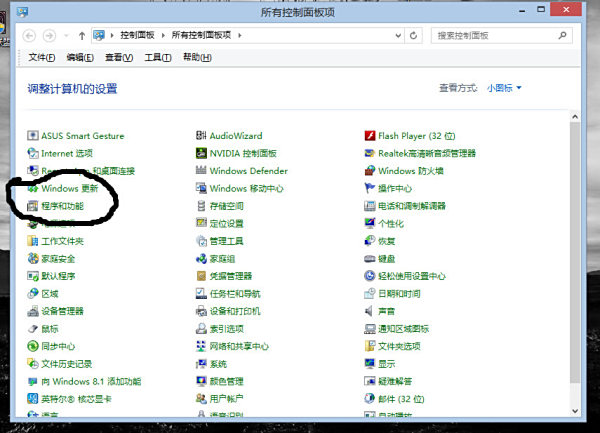Open 网络和共享中心 item
The height and width of the screenshot is (433, 600).
(x=239, y=347)
